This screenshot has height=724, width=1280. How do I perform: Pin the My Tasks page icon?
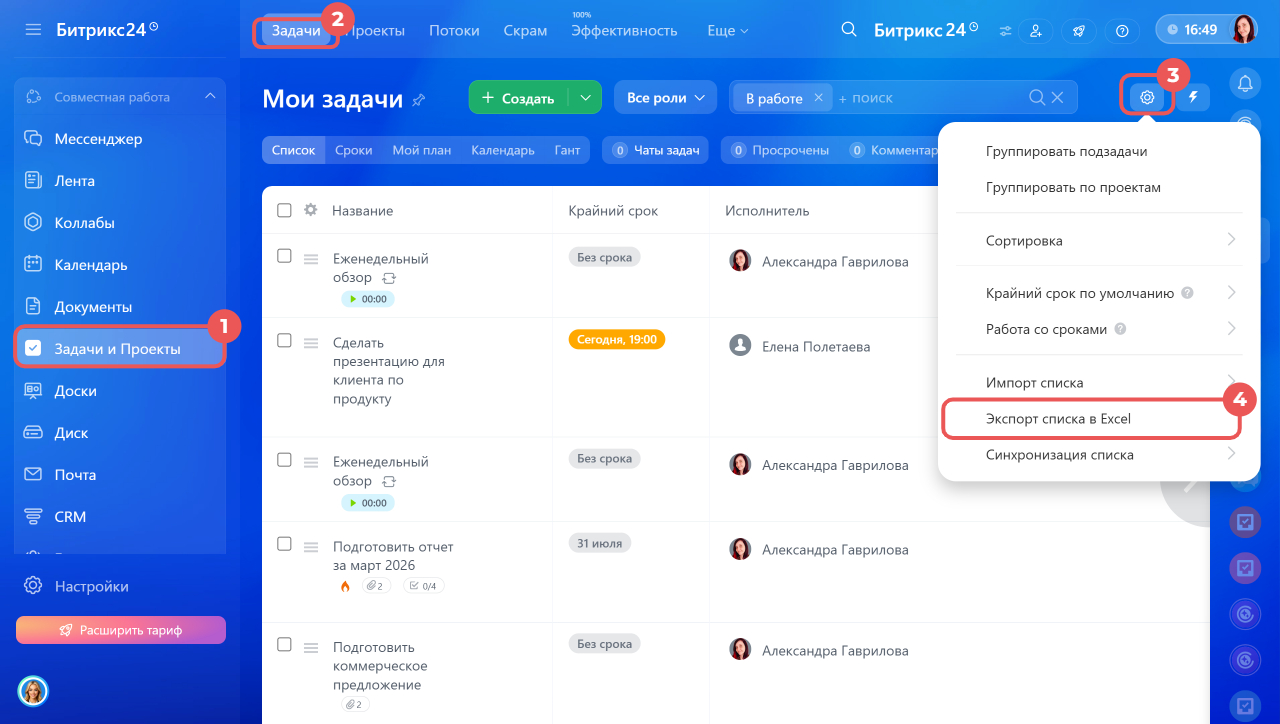click(x=419, y=99)
